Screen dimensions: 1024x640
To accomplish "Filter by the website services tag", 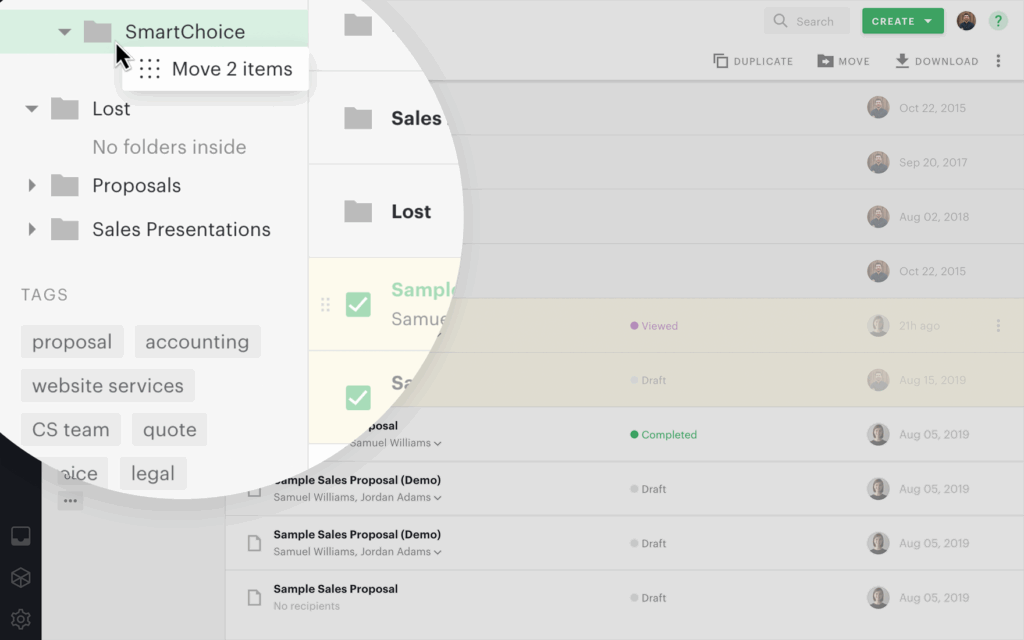I will [108, 386].
